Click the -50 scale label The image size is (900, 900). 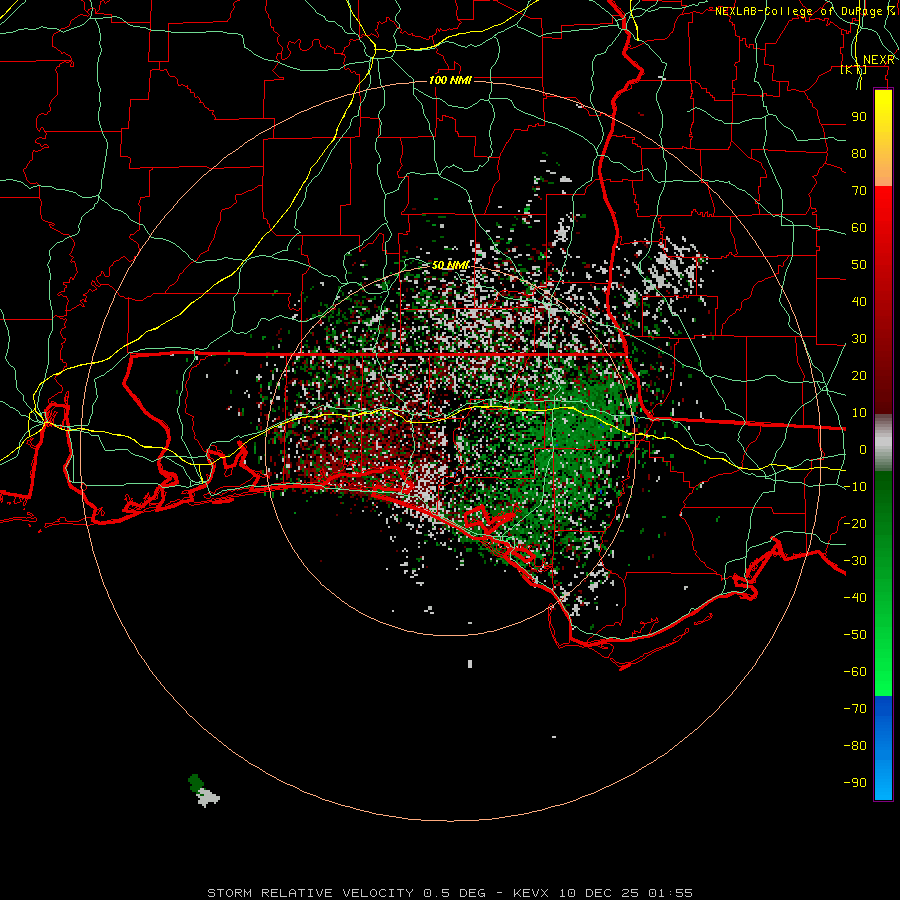855,635
